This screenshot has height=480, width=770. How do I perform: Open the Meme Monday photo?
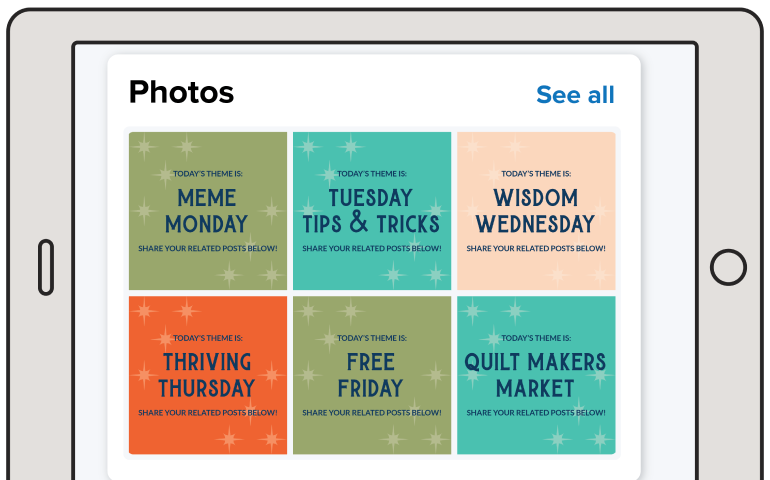click(x=207, y=211)
